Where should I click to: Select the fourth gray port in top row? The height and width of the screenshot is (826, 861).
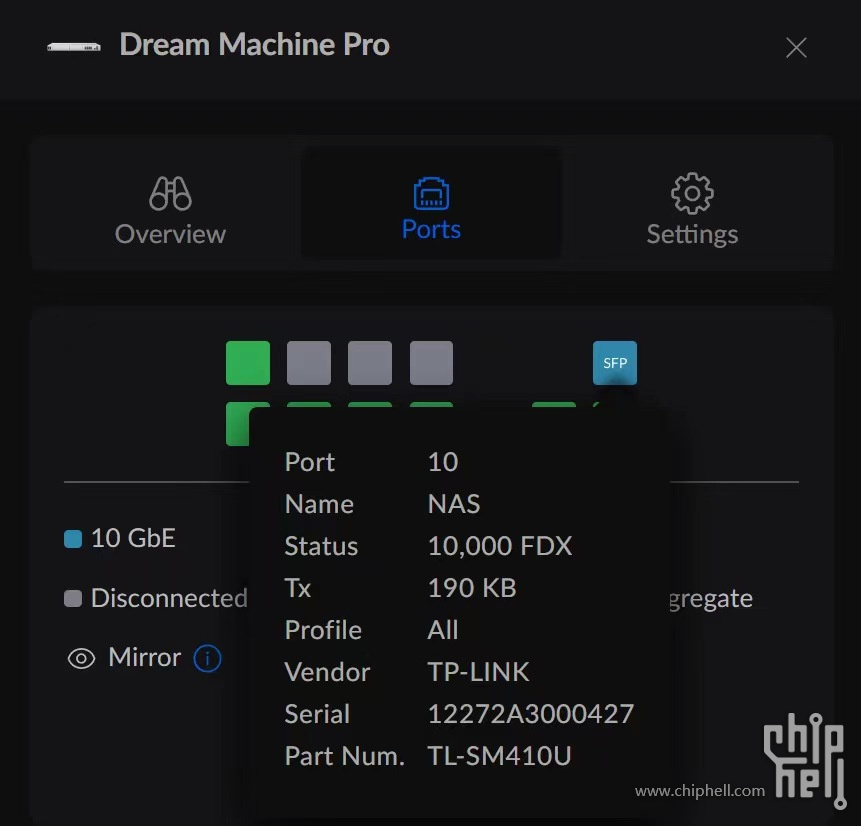click(x=432, y=363)
